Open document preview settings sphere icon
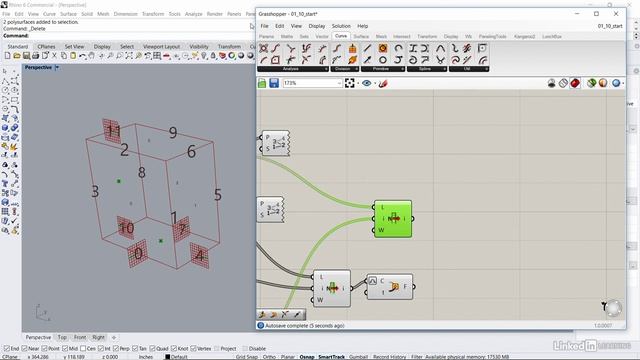The width and height of the screenshot is (640, 360). 603,83
